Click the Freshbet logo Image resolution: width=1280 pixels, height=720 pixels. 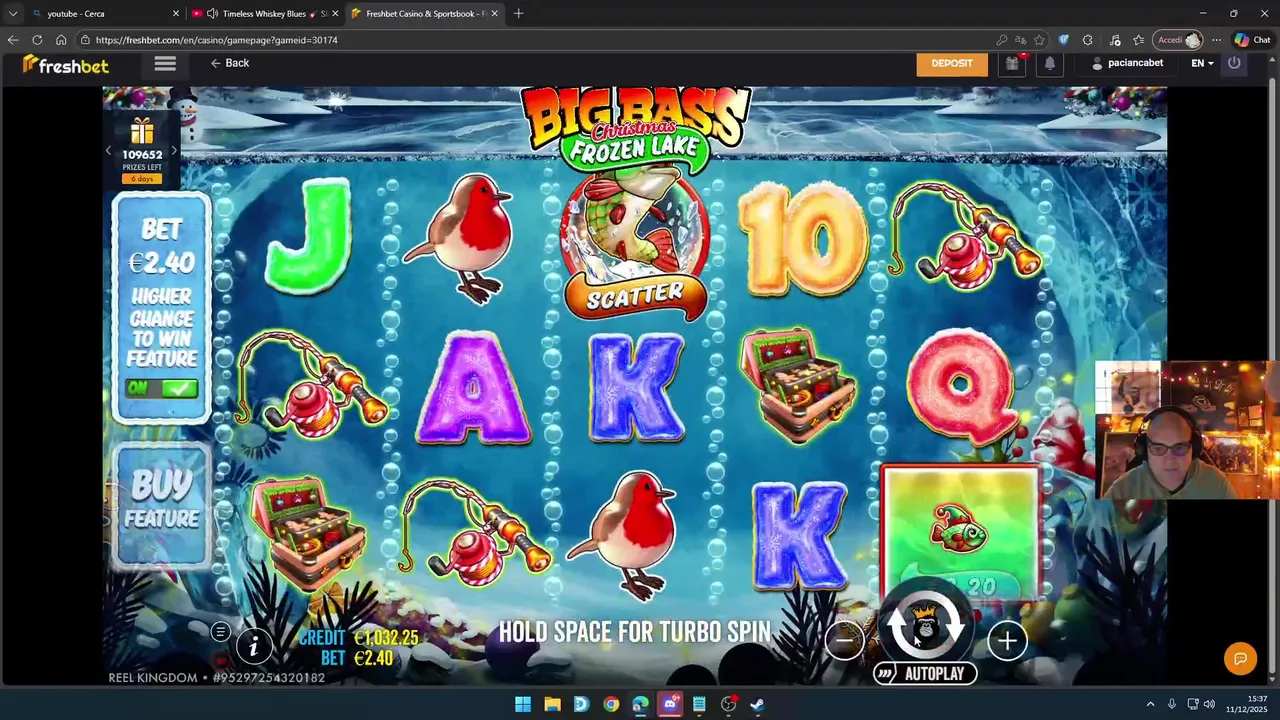tap(66, 65)
